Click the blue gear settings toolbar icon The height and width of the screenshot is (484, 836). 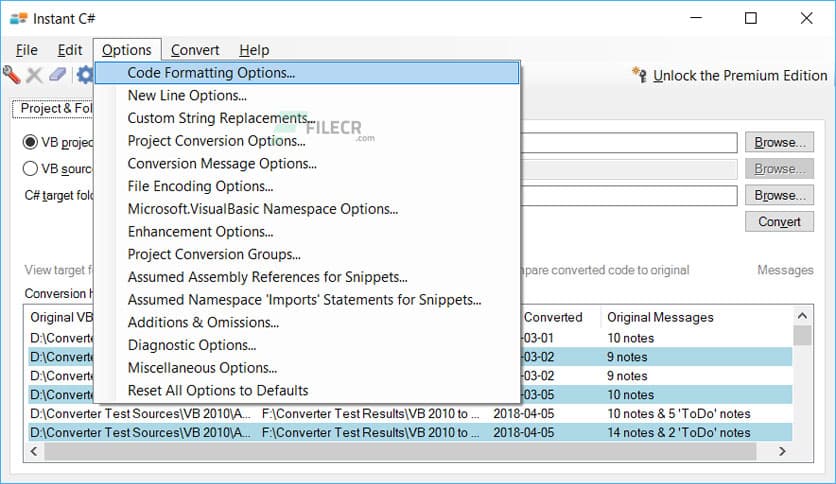84,75
